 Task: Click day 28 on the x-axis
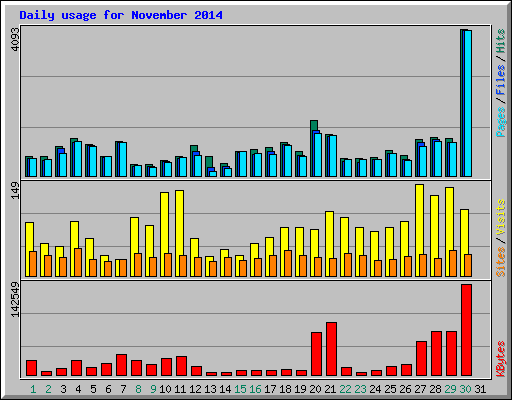click(435, 389)
